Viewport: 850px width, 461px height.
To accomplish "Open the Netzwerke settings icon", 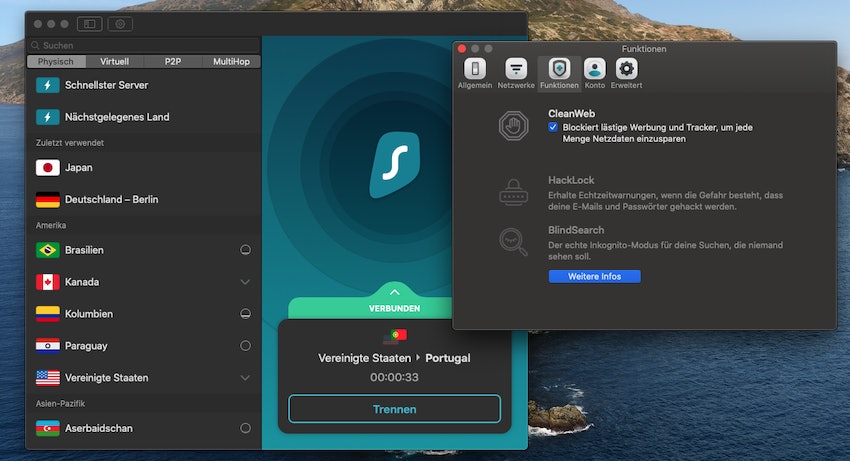I will pos(516,69).
